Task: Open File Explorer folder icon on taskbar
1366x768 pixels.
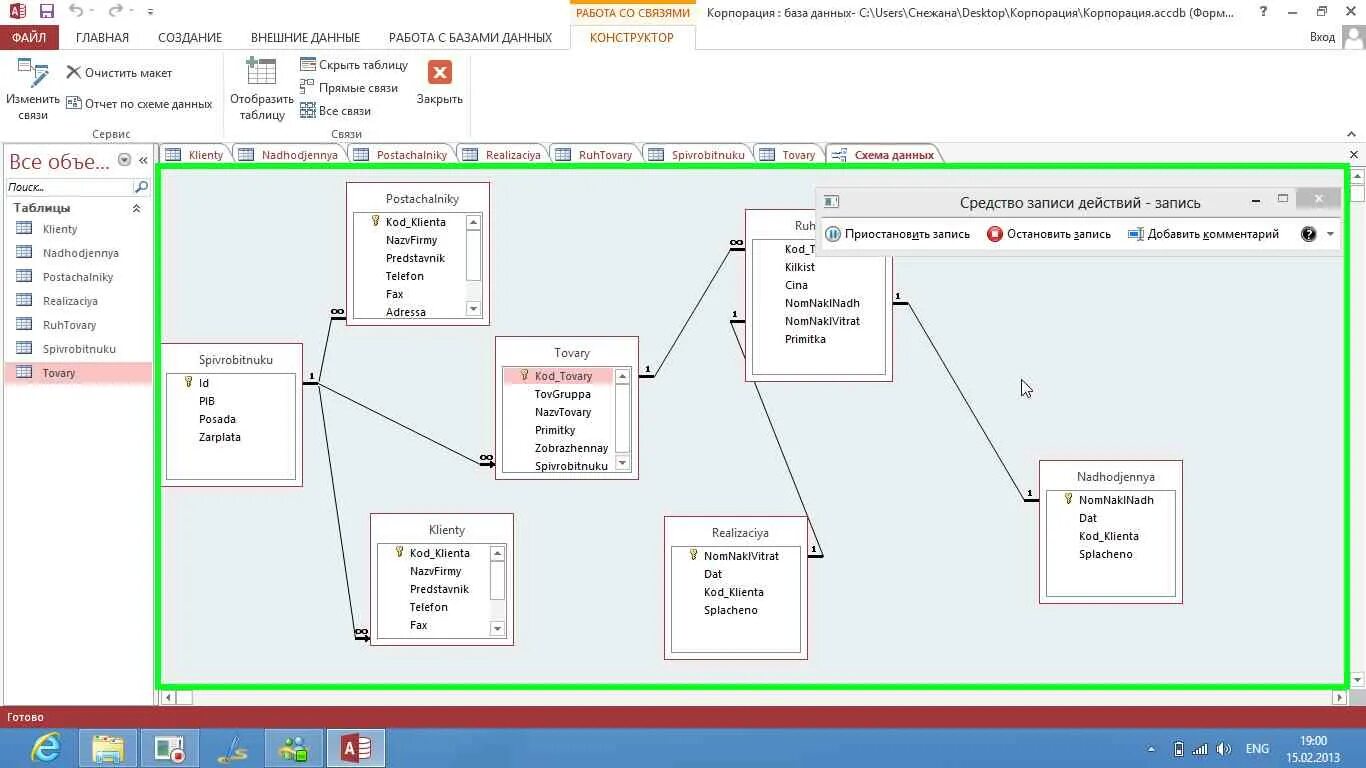Action: 108,748
